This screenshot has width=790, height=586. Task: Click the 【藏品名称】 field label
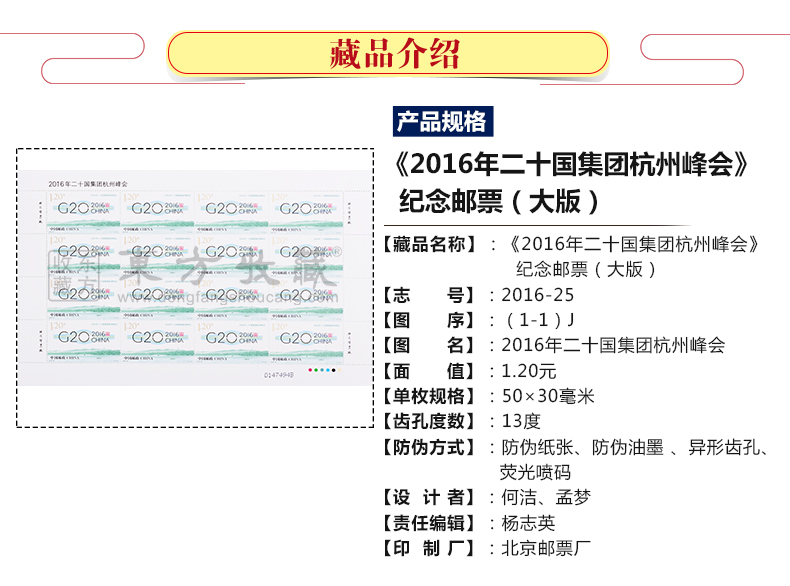coord(430,243)
